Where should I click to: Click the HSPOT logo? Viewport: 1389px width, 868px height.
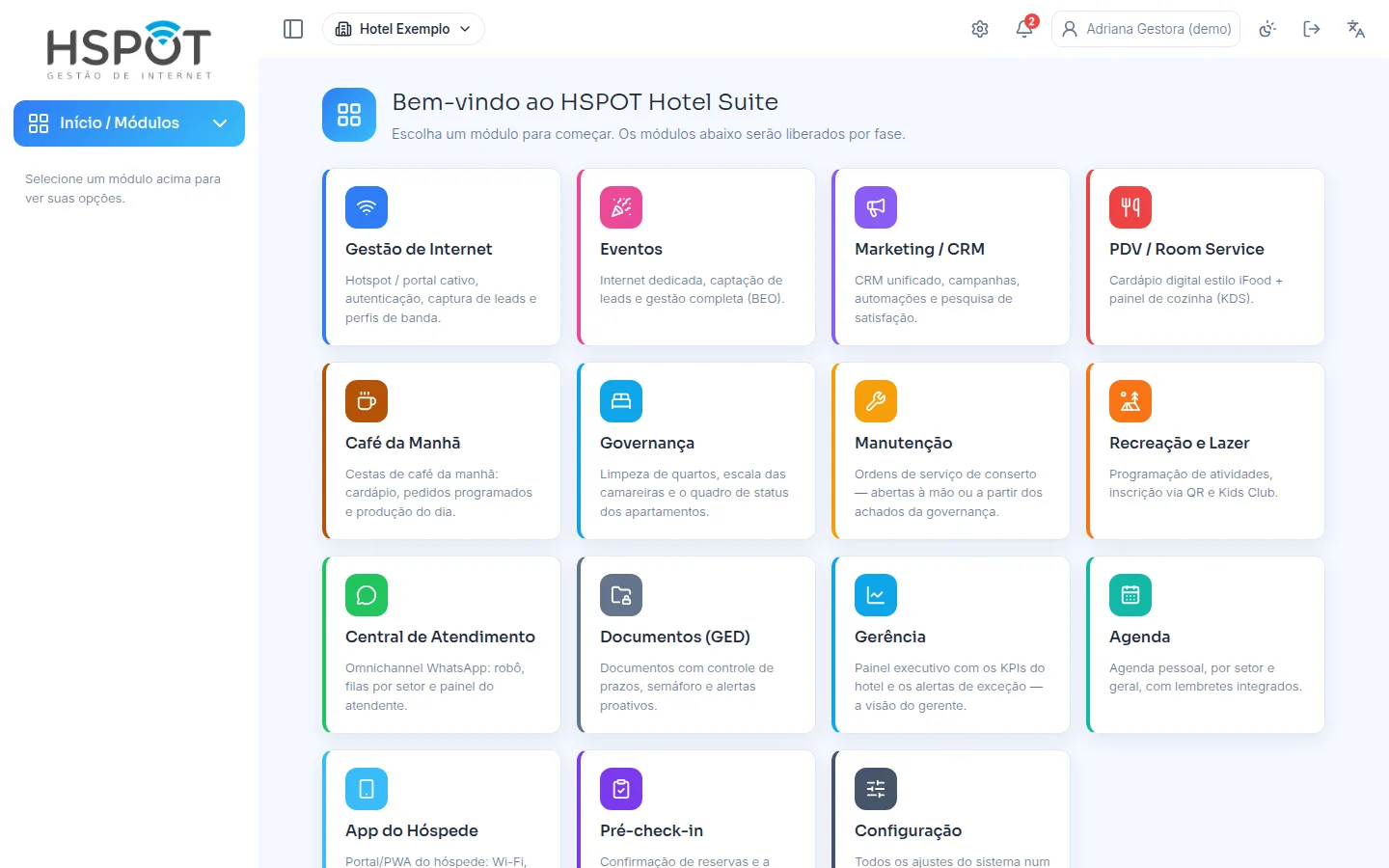point(129,49)
